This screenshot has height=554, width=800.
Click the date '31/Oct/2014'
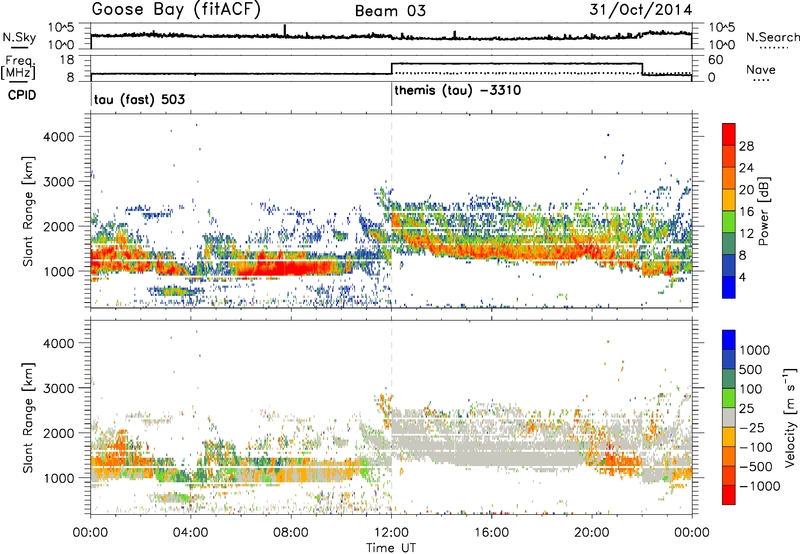641,10
